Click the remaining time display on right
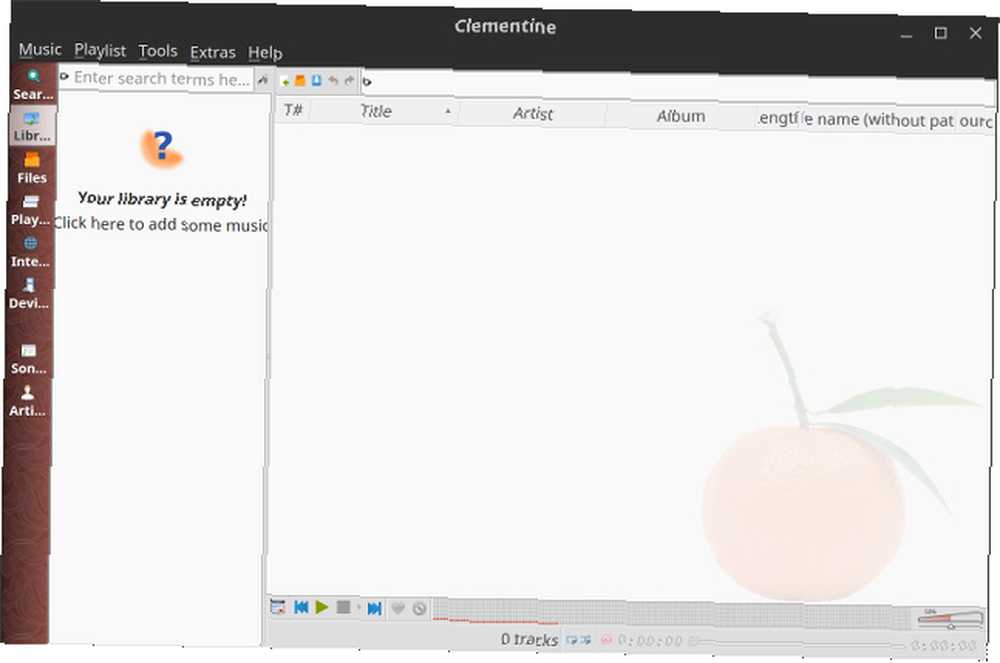 pos(943,646)
